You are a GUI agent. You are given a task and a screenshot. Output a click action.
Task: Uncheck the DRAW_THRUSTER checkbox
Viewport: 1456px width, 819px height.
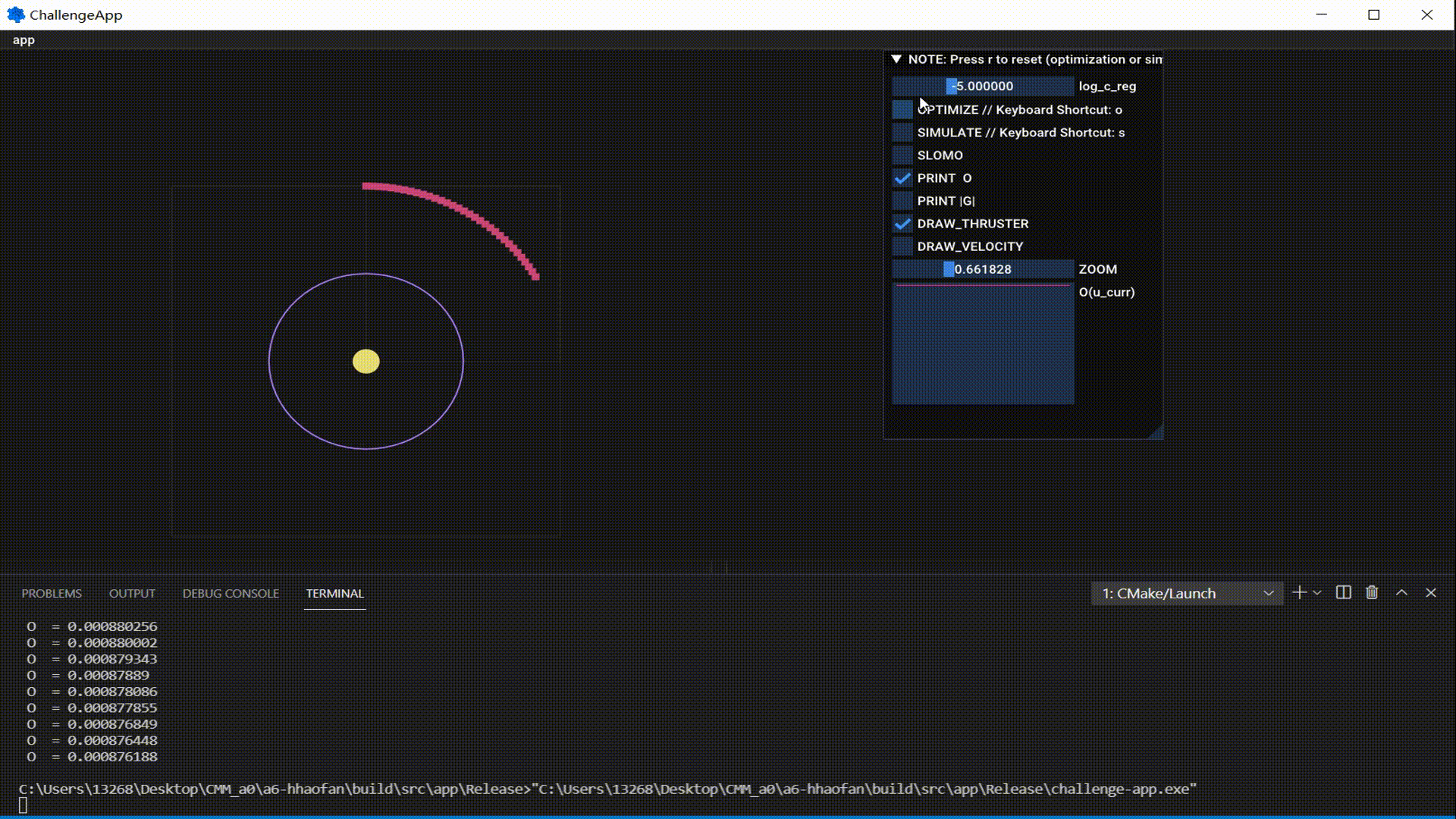902,224
